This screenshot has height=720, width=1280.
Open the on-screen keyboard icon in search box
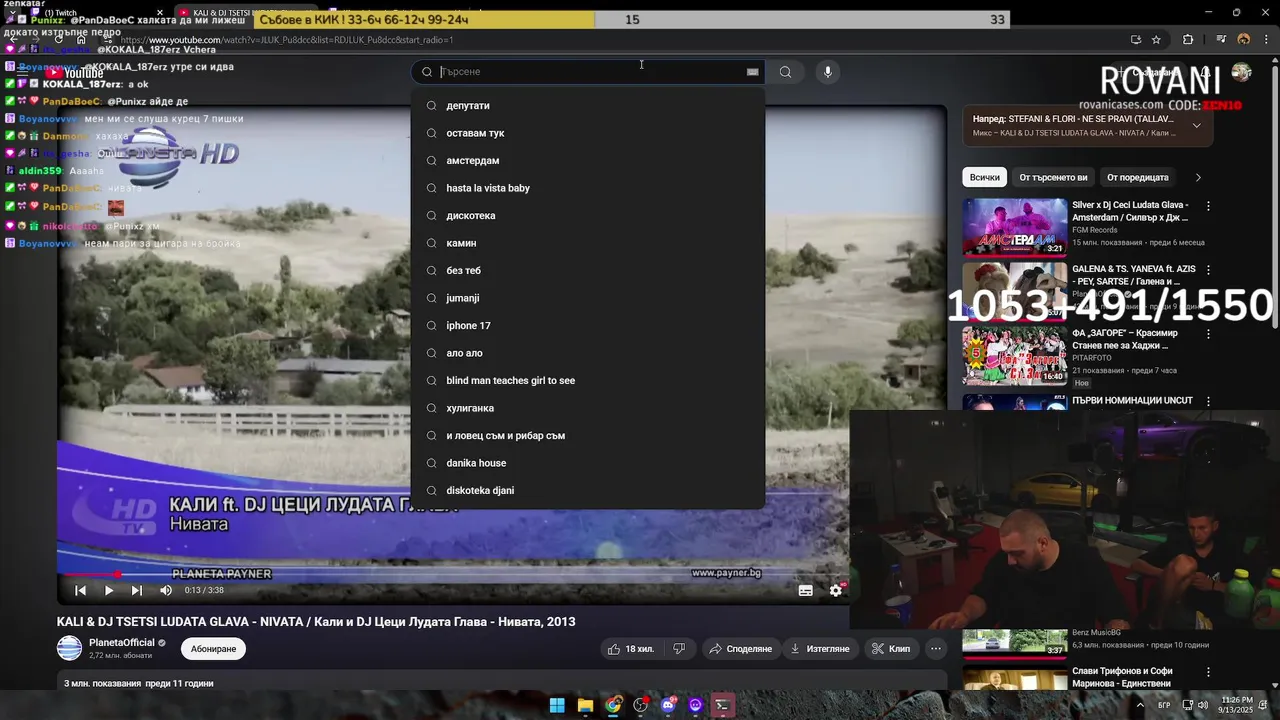pos(752,72)
